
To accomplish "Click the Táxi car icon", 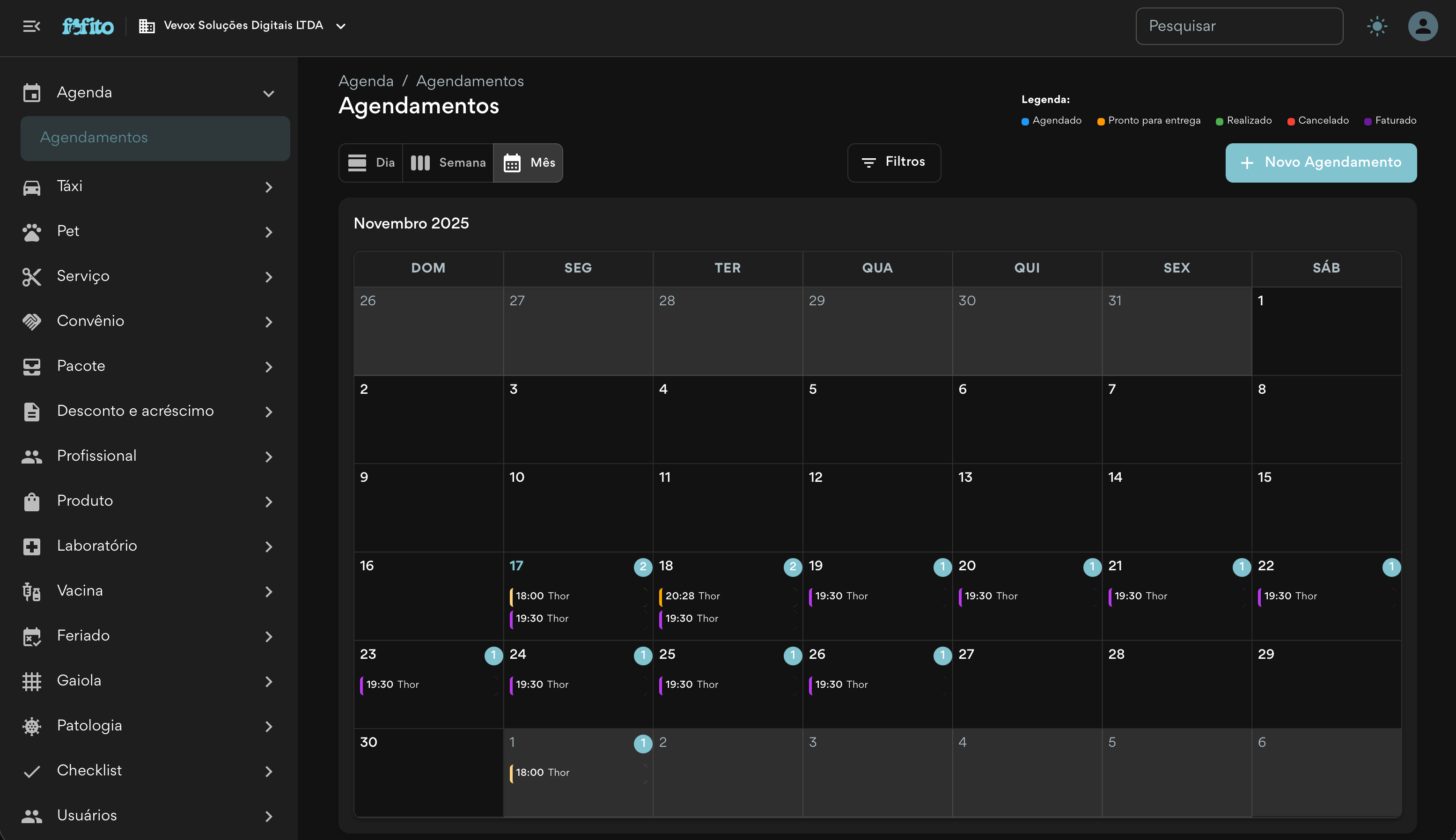I will pyautogui.click(x=32, y=187).
